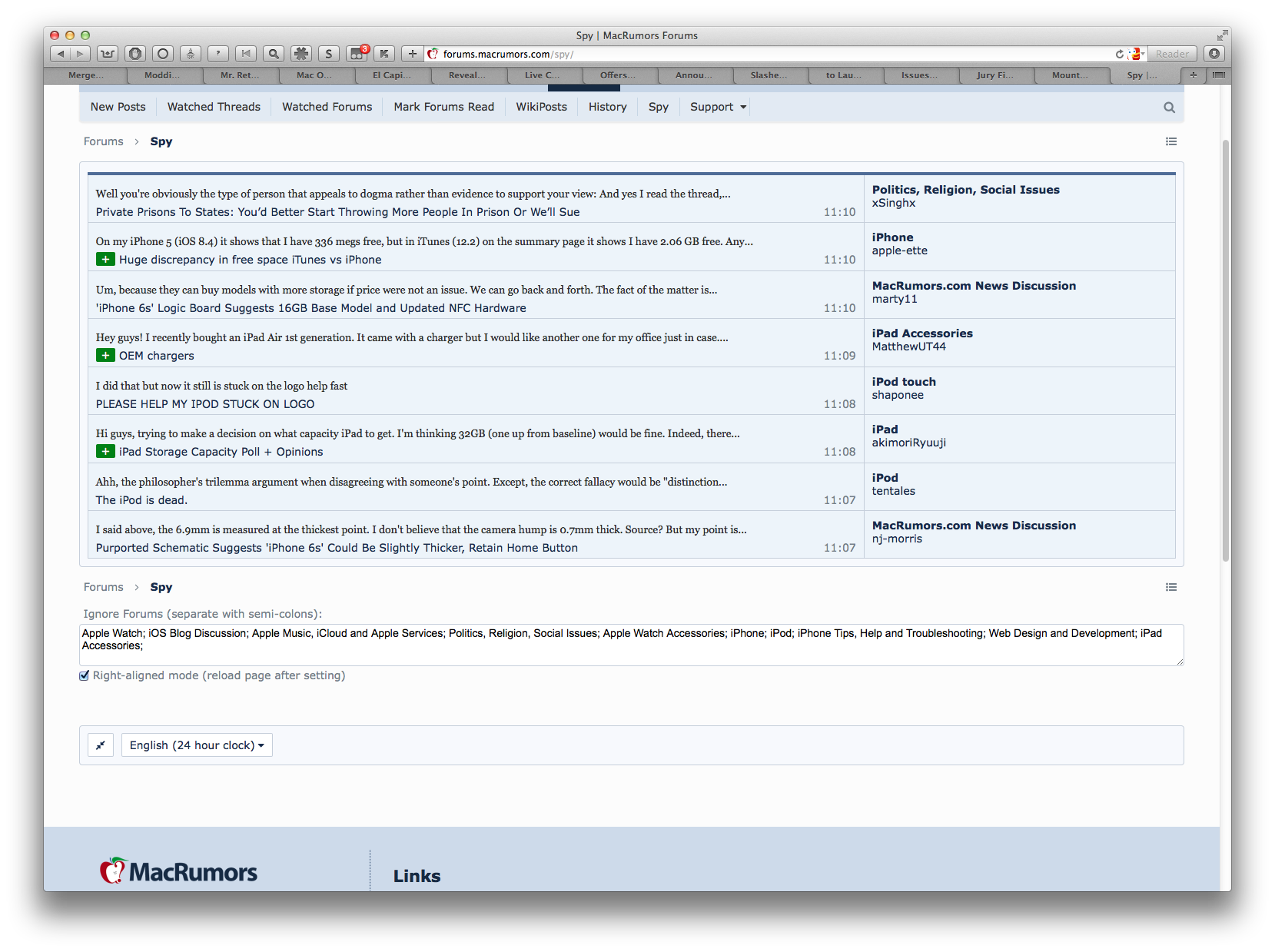Expand the Support dropdown menu
The width and height of the screenshot is (1275, 952).
tap(718, 108)
